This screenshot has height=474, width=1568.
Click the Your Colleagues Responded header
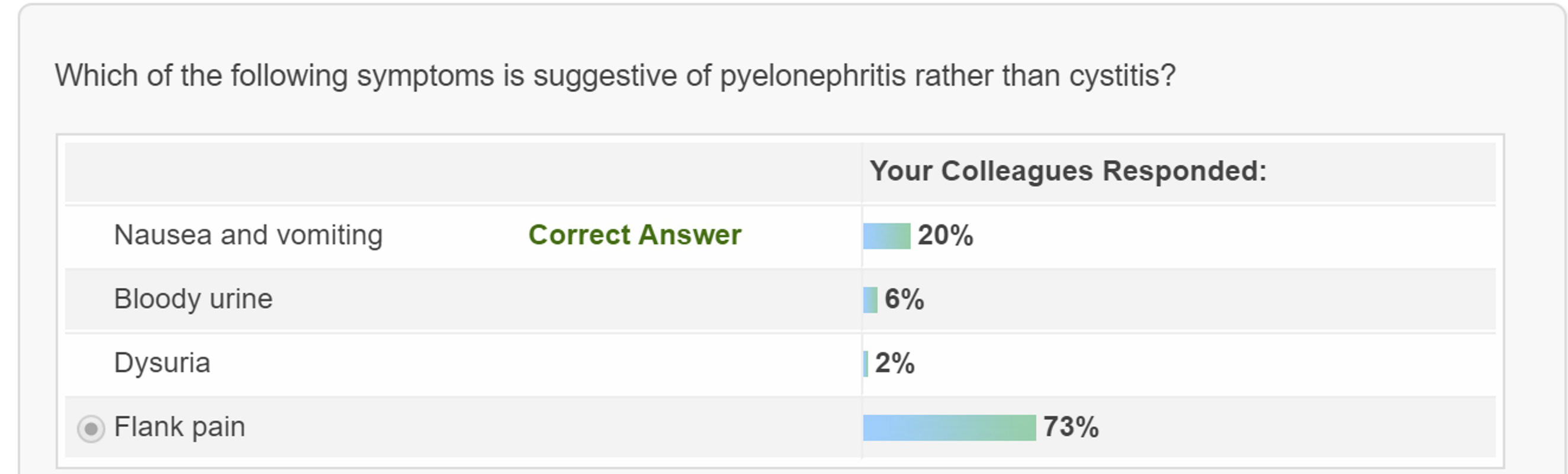click(x=1068, y=171)
